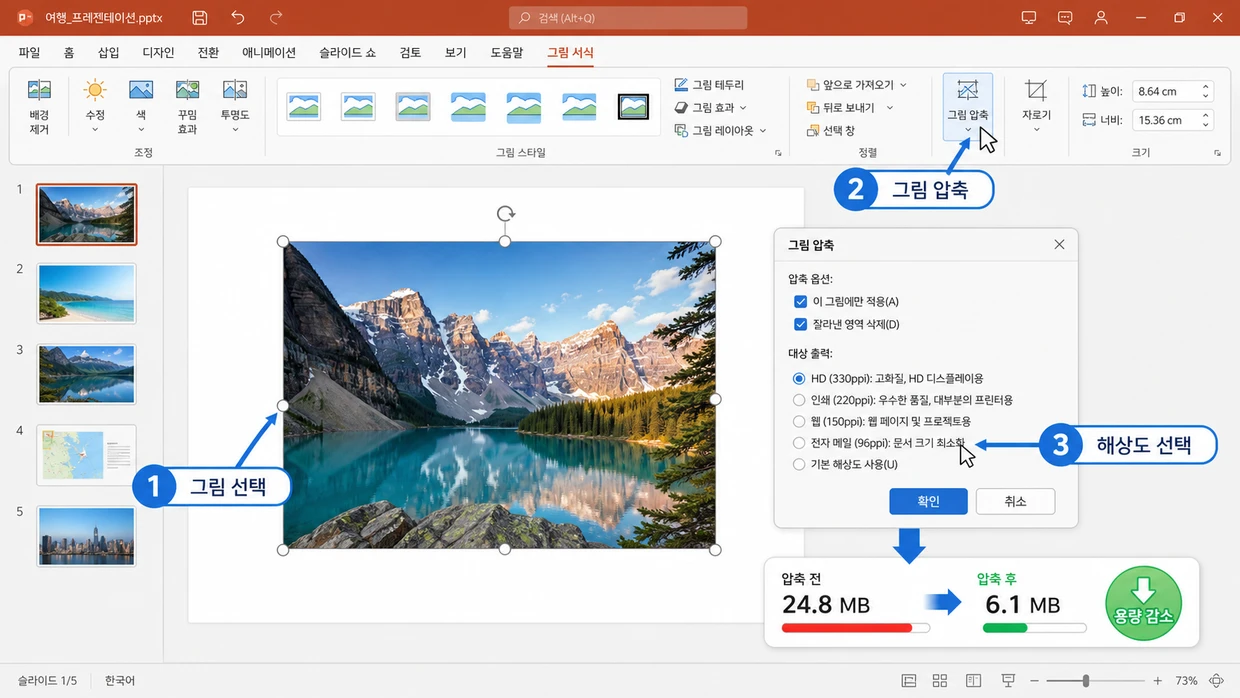This screenshot has width=1240, height=698.
Task: Switch to the 슬라이드 쇼 tab
Action: pyautogui.click(x=347, y=53)
